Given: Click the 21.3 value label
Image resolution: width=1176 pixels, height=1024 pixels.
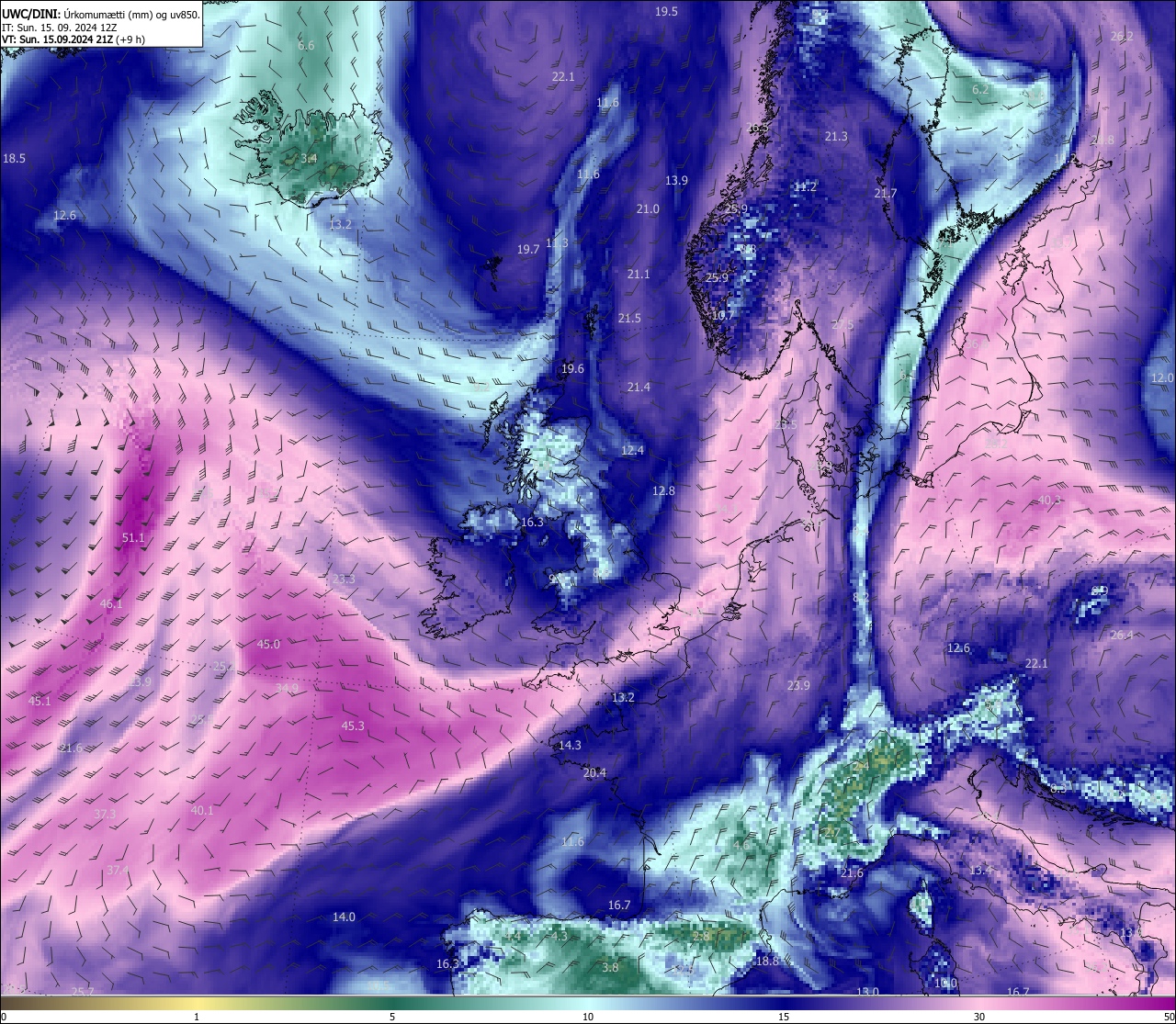Looking at the screenshot, I should [x=836, y=136].
